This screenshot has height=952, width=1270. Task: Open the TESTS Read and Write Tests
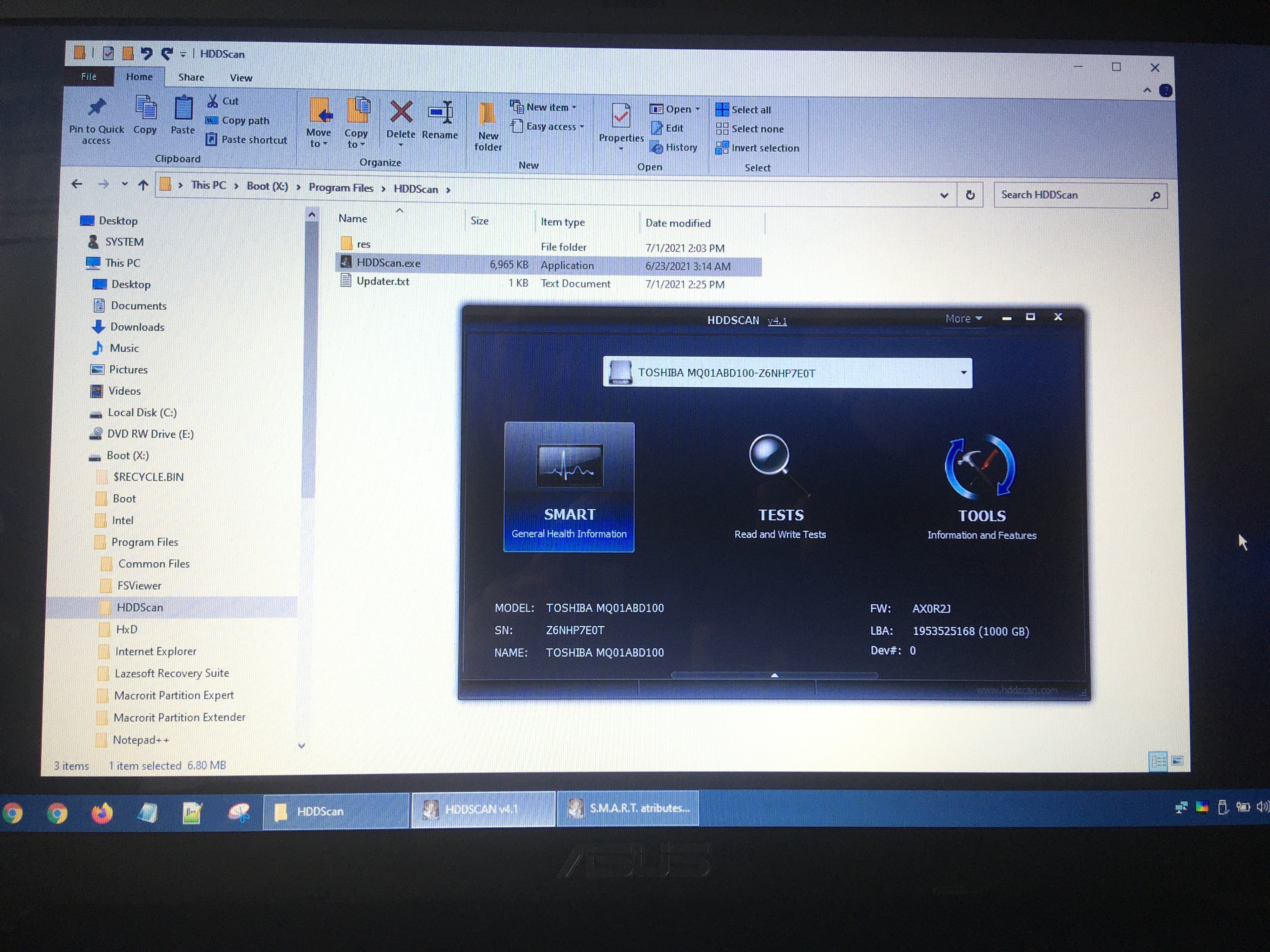pyautogui.click(x=780, y=487)
